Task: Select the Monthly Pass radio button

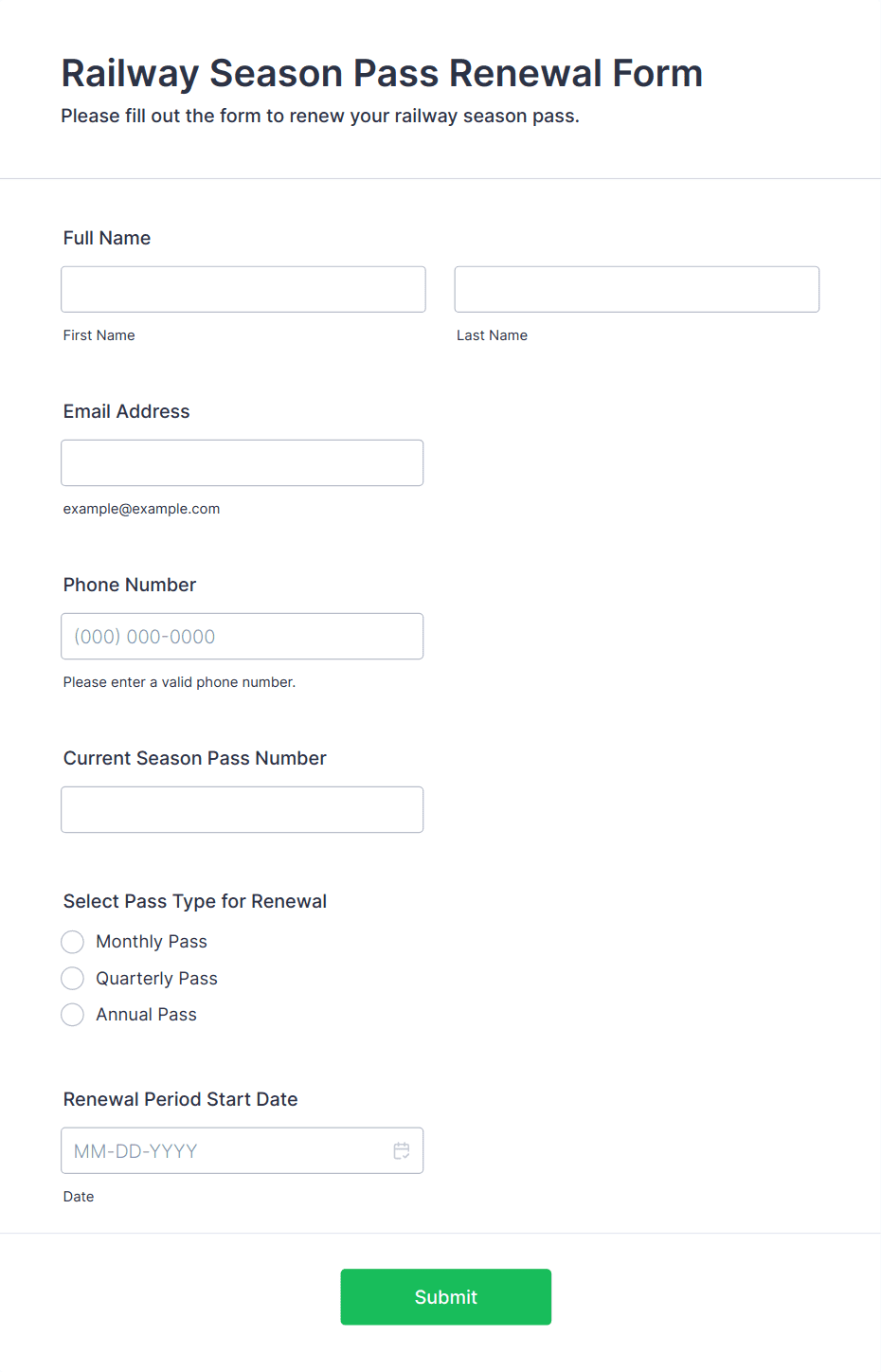Action: 72,942
